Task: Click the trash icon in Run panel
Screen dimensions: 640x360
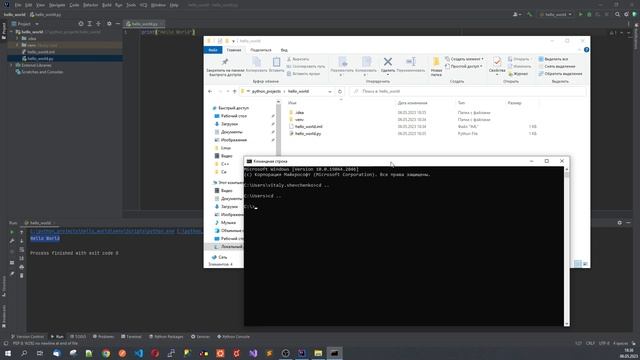Action: (x=22, y=276)
